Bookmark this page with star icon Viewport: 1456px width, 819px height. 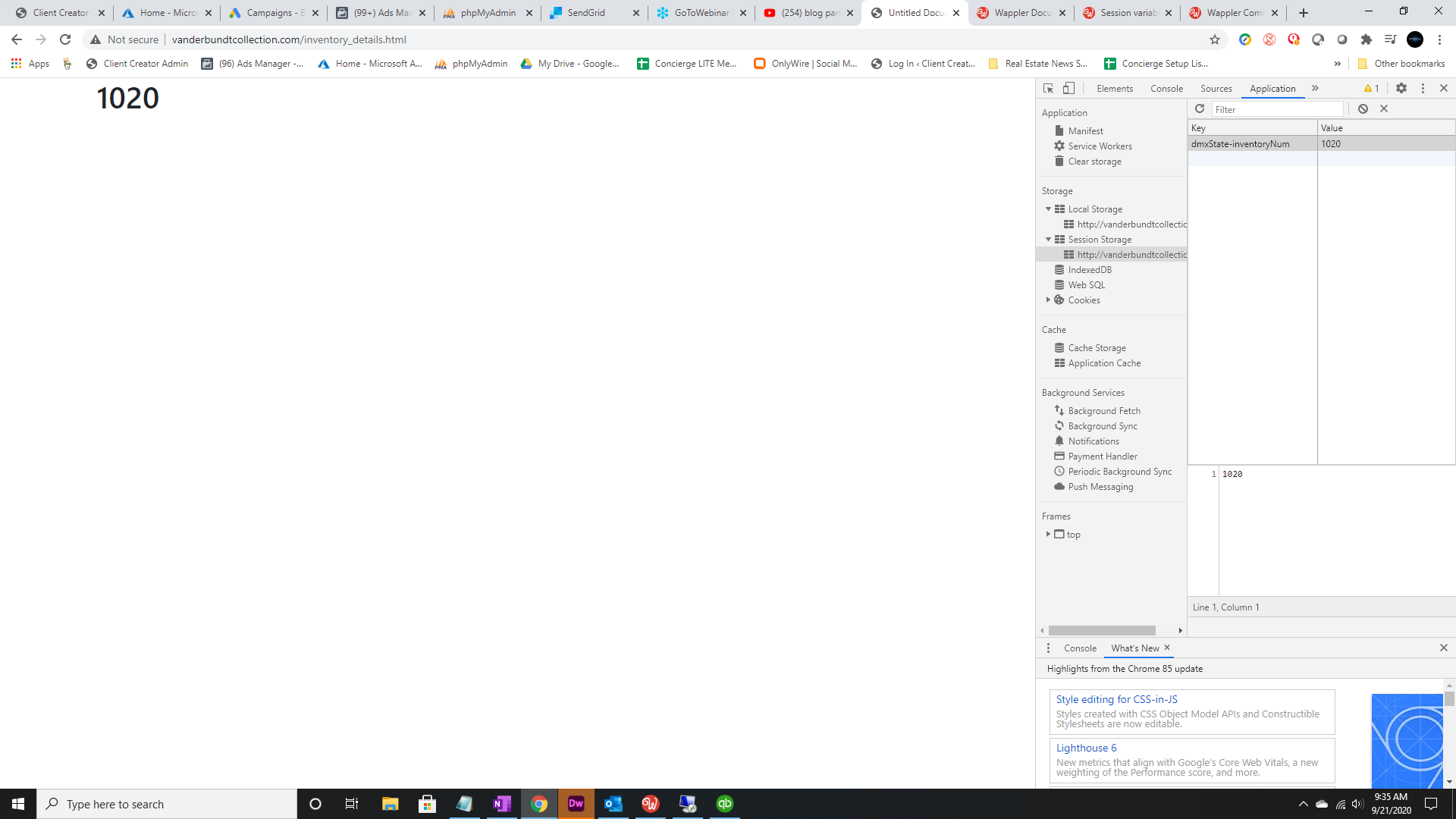tap(1215, 39)
